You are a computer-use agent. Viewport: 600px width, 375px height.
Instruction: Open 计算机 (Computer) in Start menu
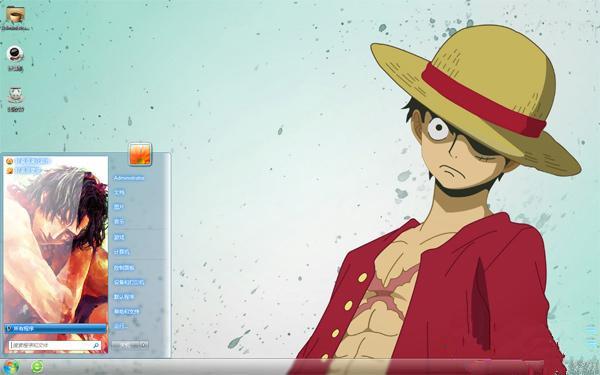121,252
